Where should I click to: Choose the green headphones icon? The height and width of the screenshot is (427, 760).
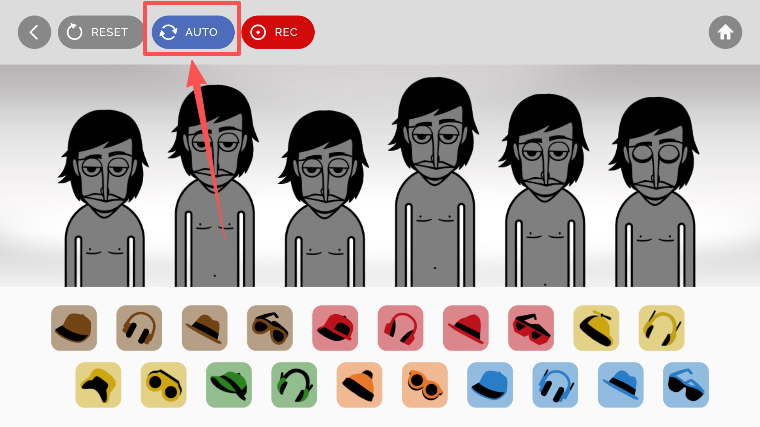click(x=294, y=385)
